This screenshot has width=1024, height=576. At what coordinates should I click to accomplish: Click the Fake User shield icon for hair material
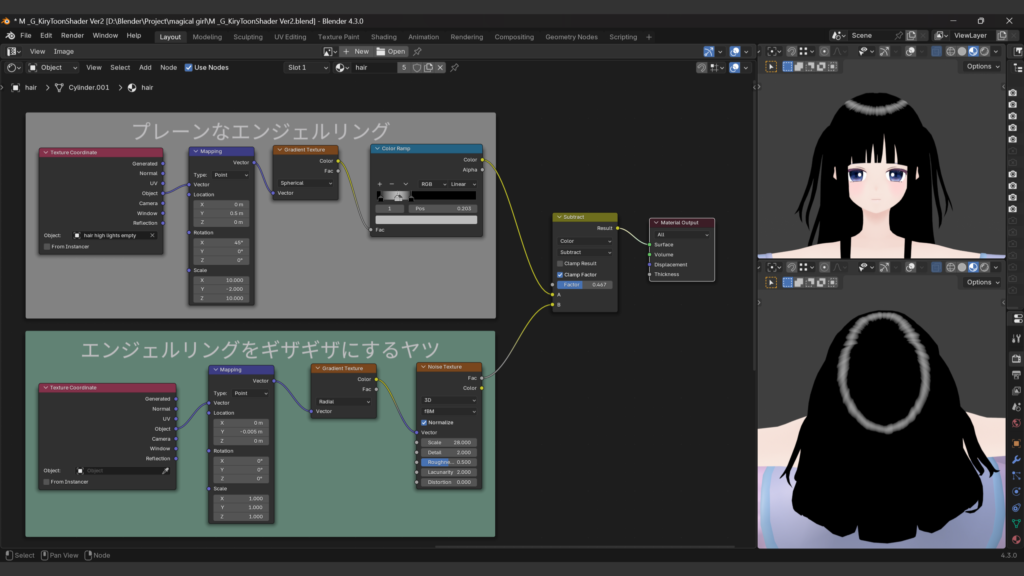coord(417,67)
